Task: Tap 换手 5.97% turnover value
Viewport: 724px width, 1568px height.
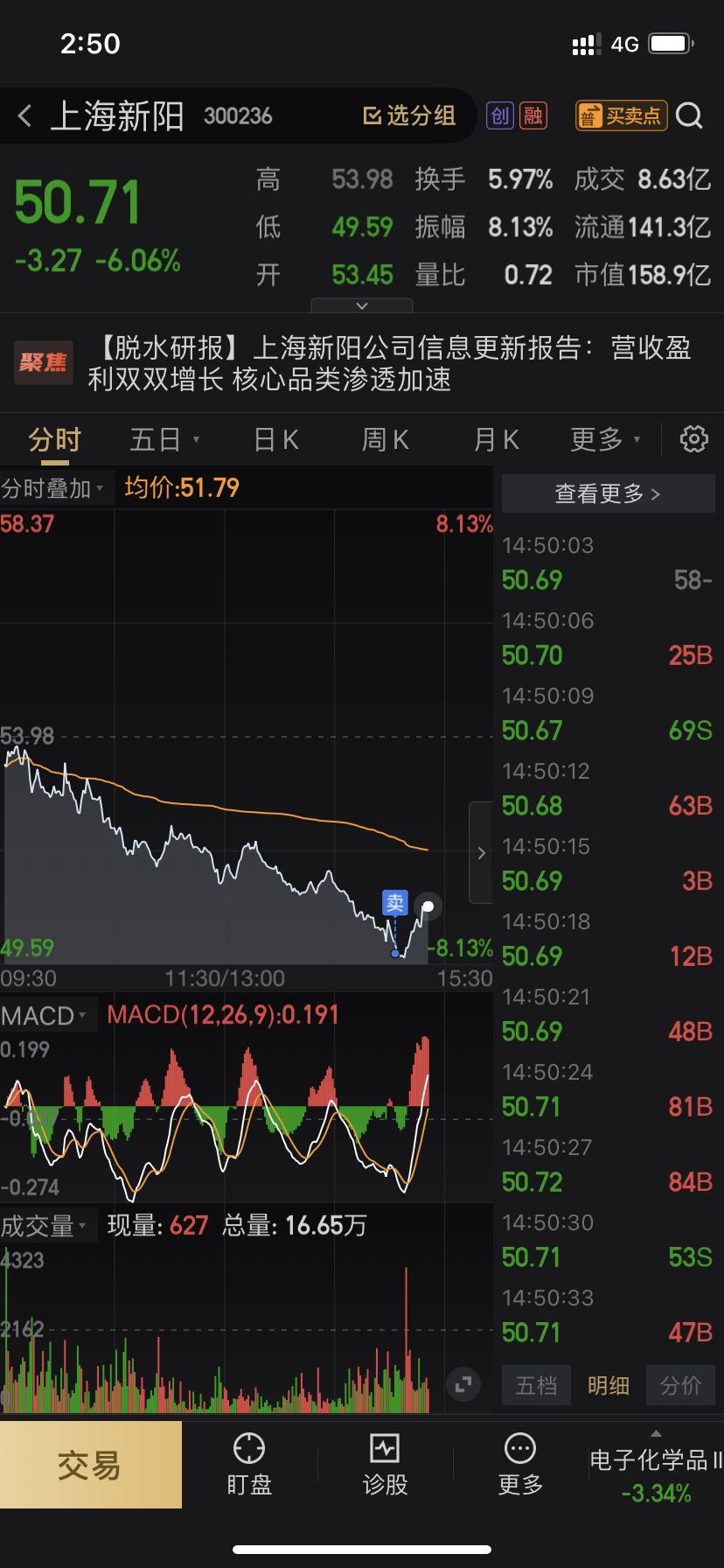Action: [484, 179]
